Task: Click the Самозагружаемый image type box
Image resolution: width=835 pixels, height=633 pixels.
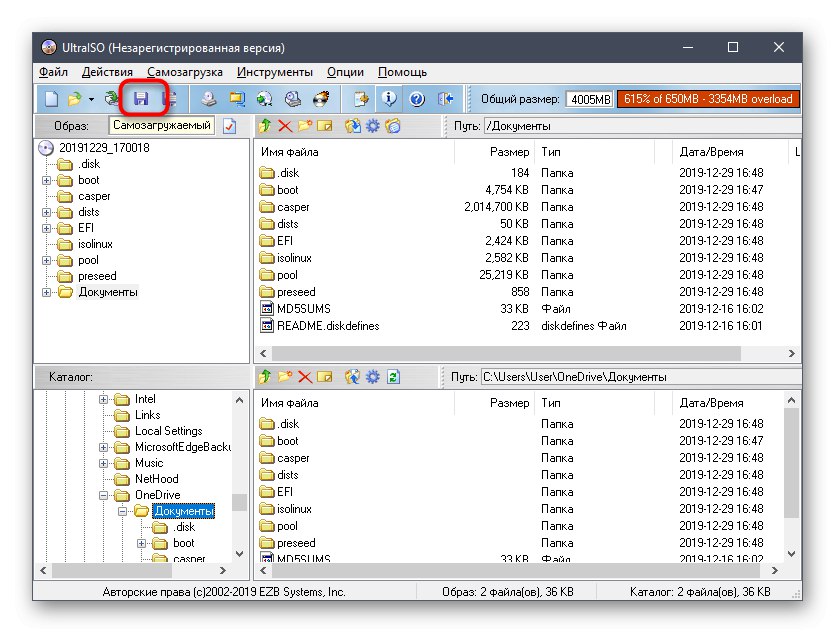Action: click(162, 126)
